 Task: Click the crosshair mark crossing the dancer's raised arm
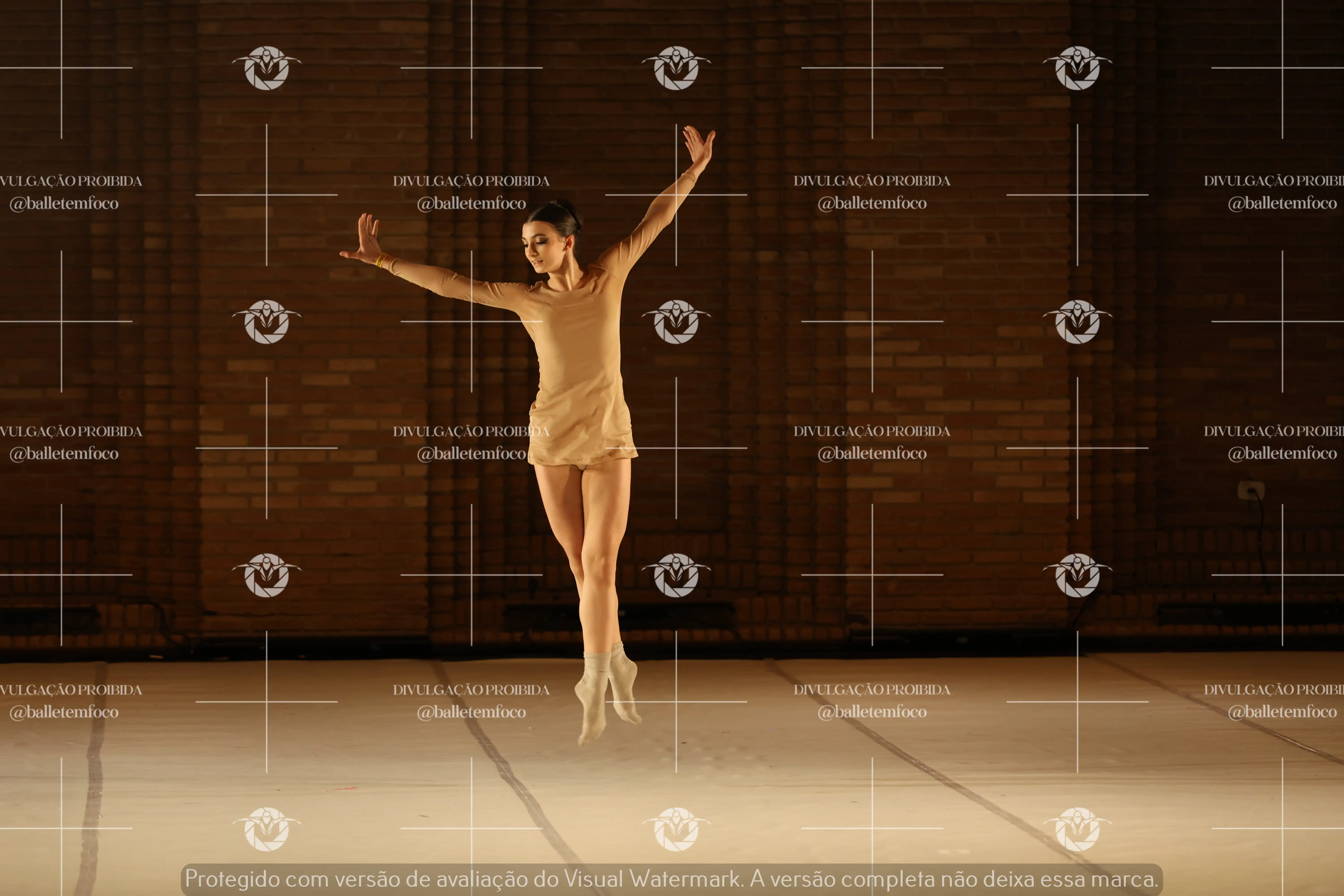676,195
